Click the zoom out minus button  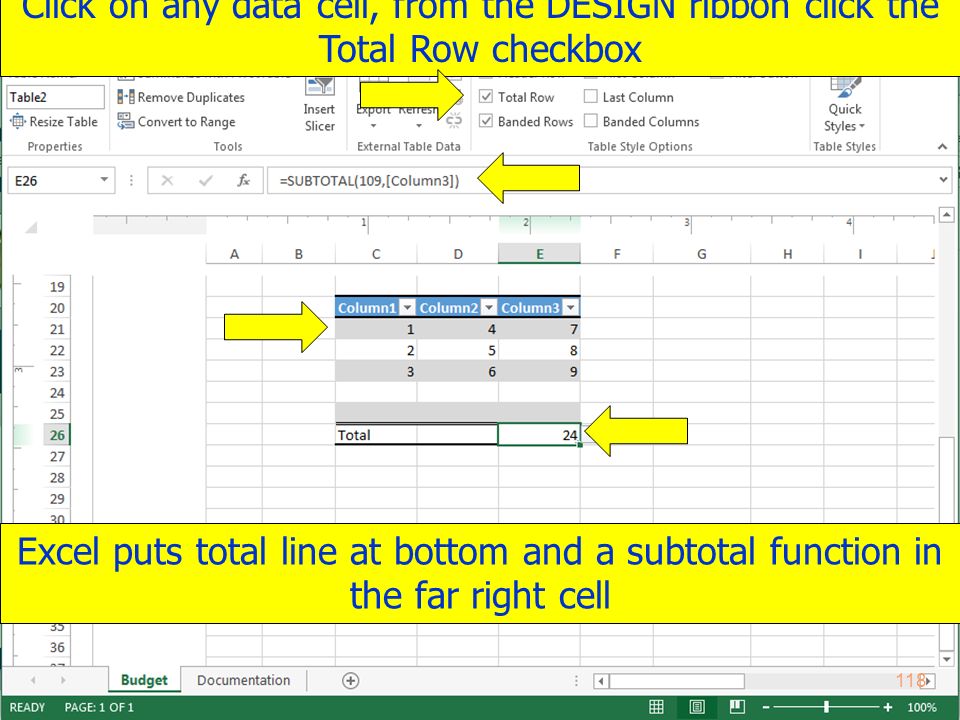pyautogui.click(x=766, y=708)
